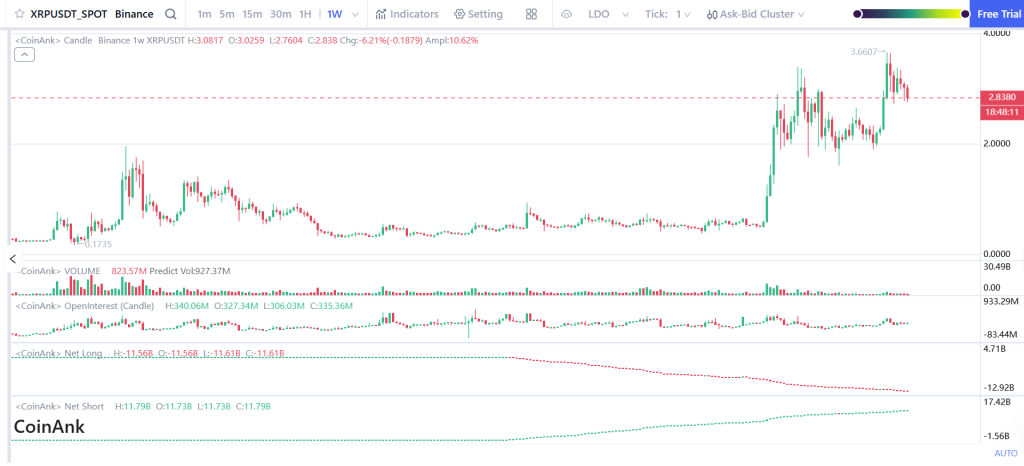Select the 5m timeframe
The image size is (1024, 466).
tap(227, 14)
